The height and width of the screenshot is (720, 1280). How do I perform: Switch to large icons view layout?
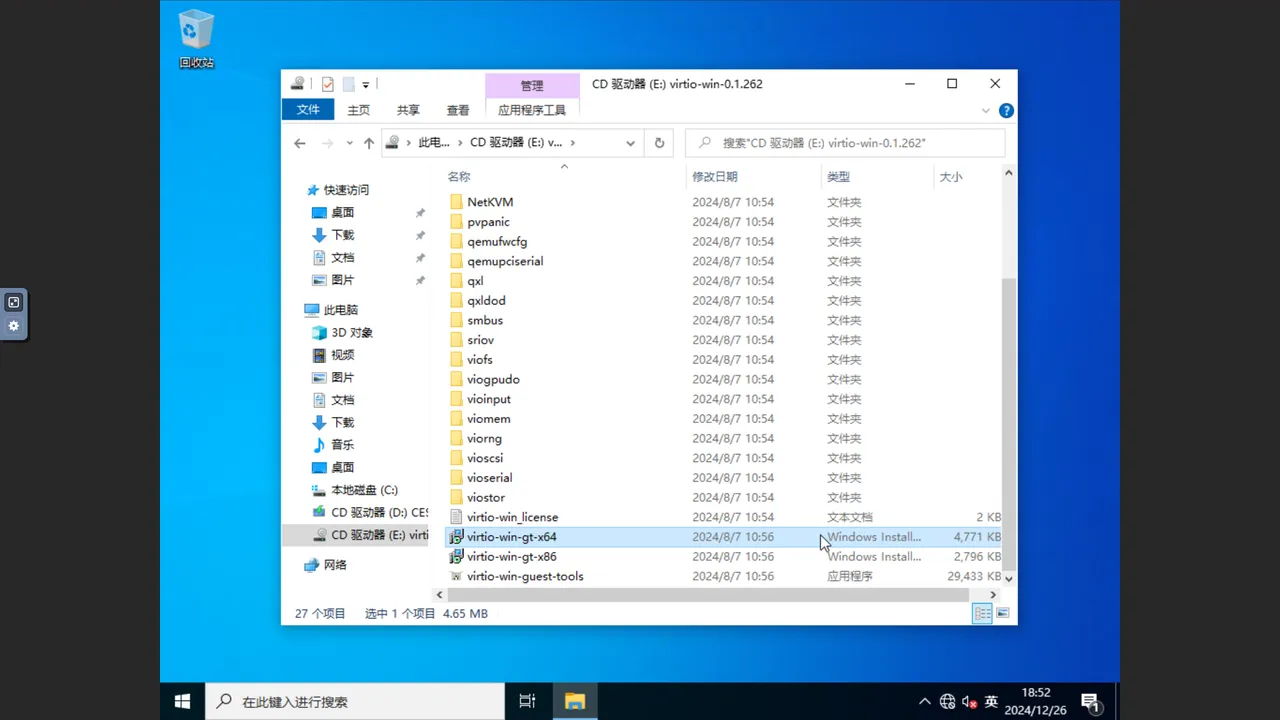[1003, 613]
